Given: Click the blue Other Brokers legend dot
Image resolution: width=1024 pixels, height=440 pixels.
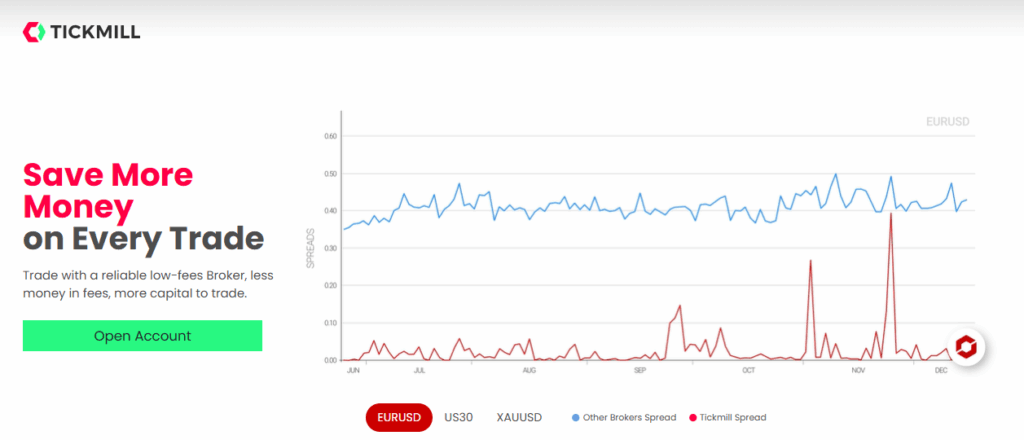Looking at the screenshot, I should tap(575, 417).
